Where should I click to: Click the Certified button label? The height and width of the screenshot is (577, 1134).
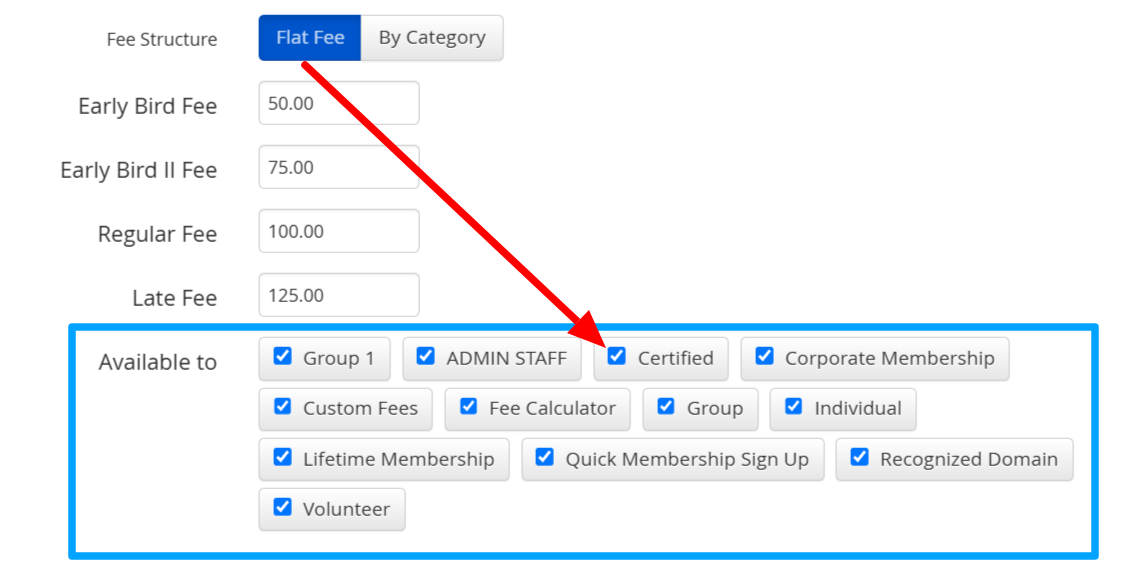[x=675, y=358]
